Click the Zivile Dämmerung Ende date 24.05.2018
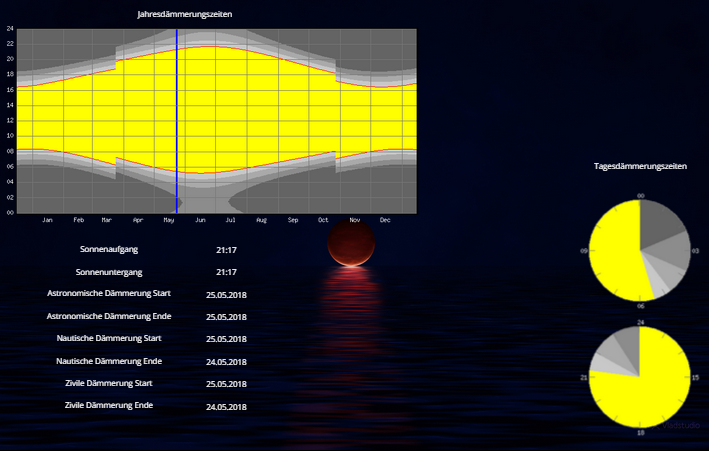Viewport: 709px width, 451px height. click(226, 407)
